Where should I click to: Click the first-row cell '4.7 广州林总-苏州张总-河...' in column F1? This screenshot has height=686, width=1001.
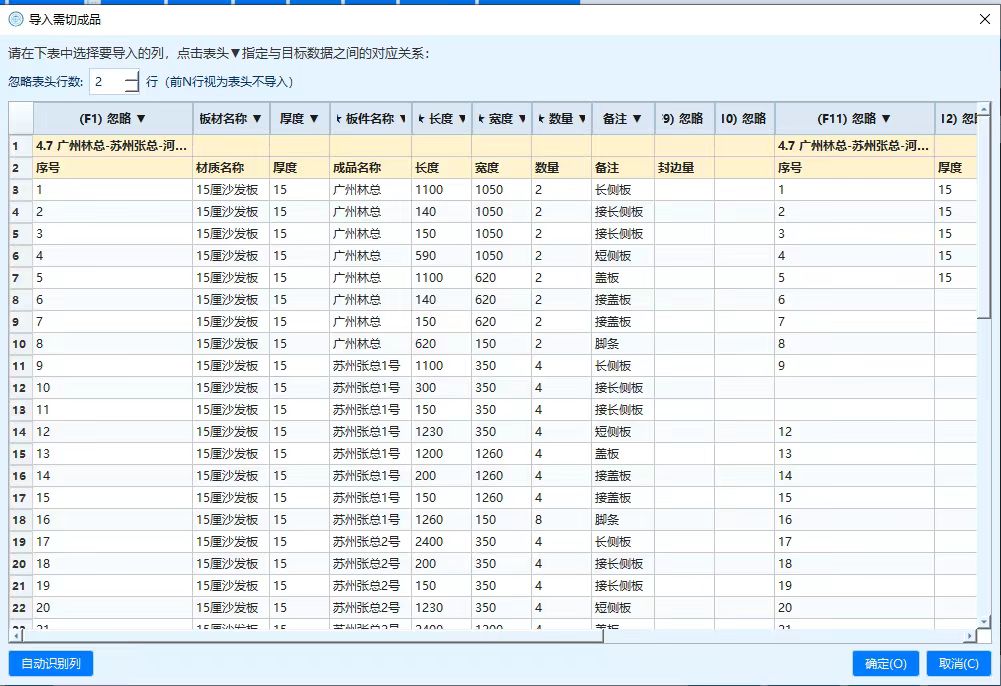click(x=113, y=146)
